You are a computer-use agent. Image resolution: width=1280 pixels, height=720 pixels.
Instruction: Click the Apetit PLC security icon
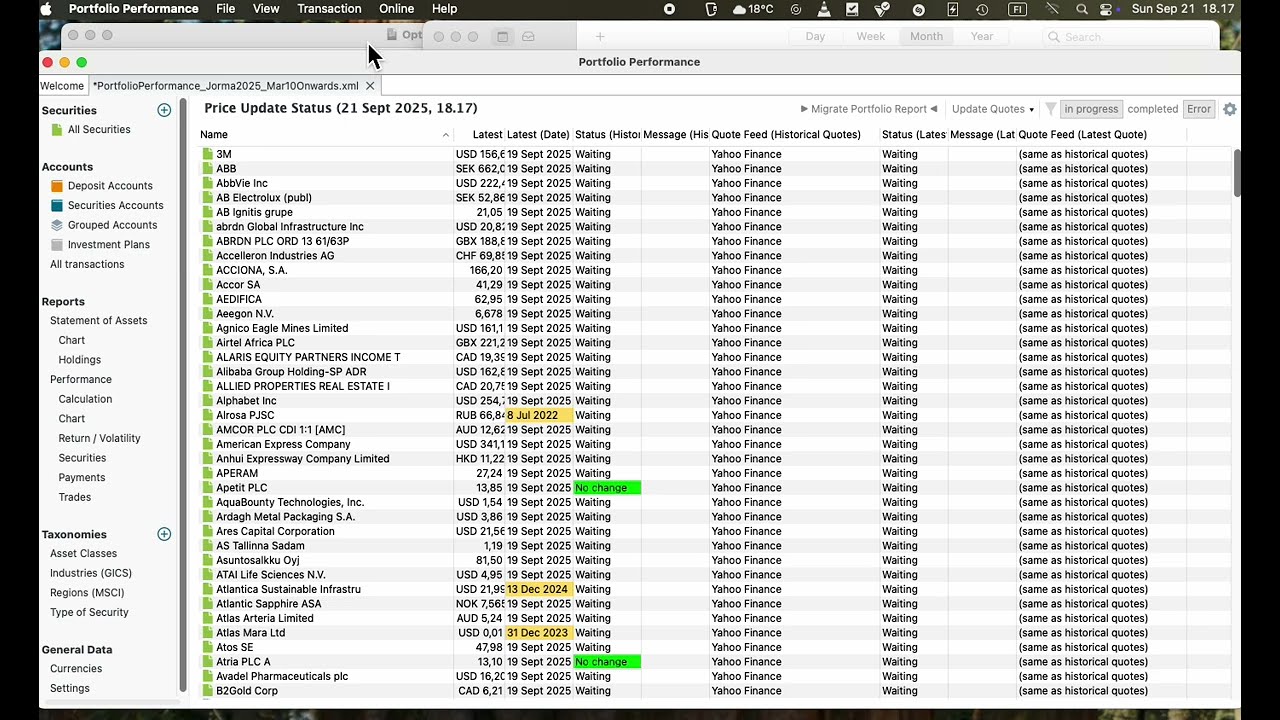pos(208,488)
